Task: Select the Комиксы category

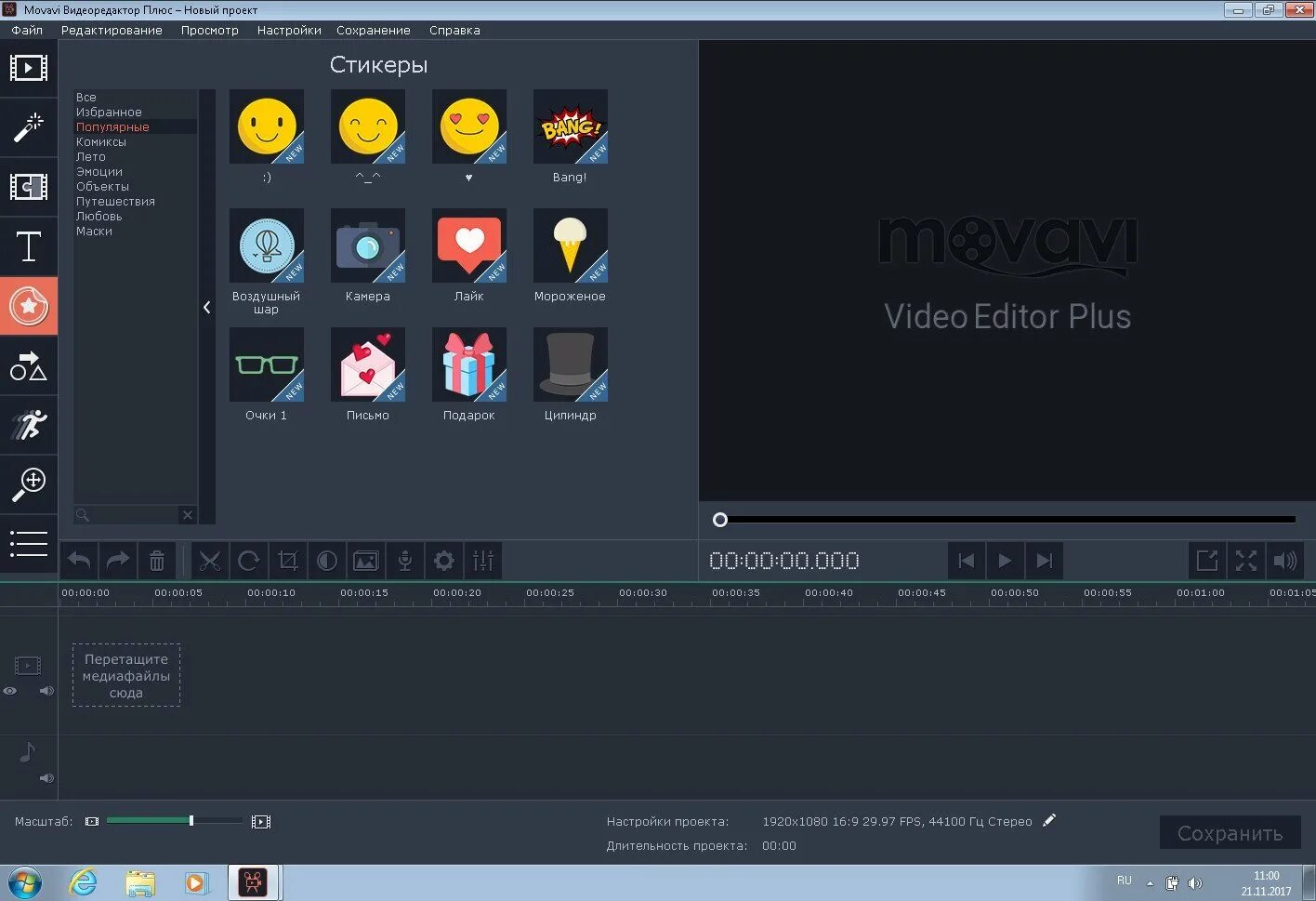Action: [101, 141]
